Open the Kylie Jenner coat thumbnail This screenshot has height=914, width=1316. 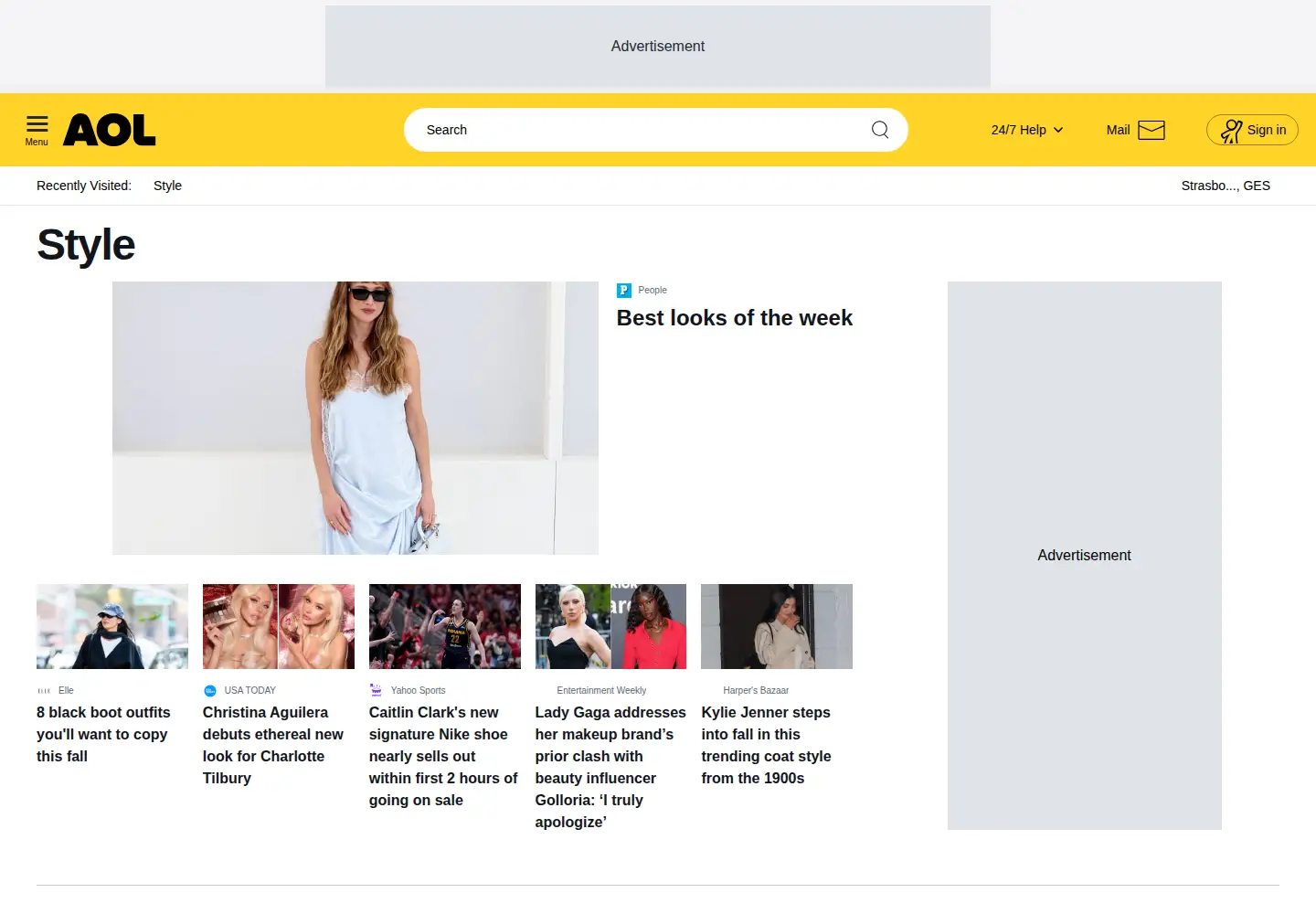tap(777, 626)
